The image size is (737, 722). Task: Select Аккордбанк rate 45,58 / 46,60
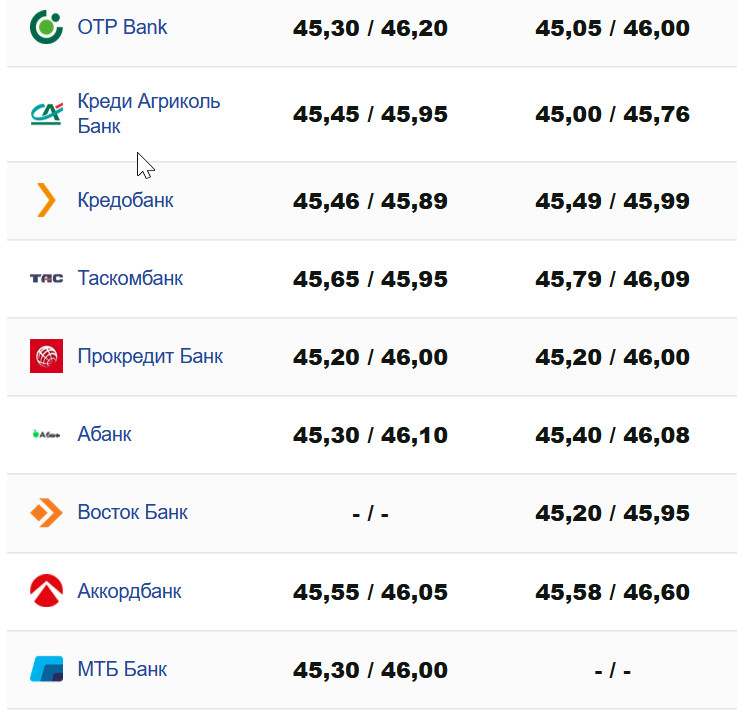612,591
